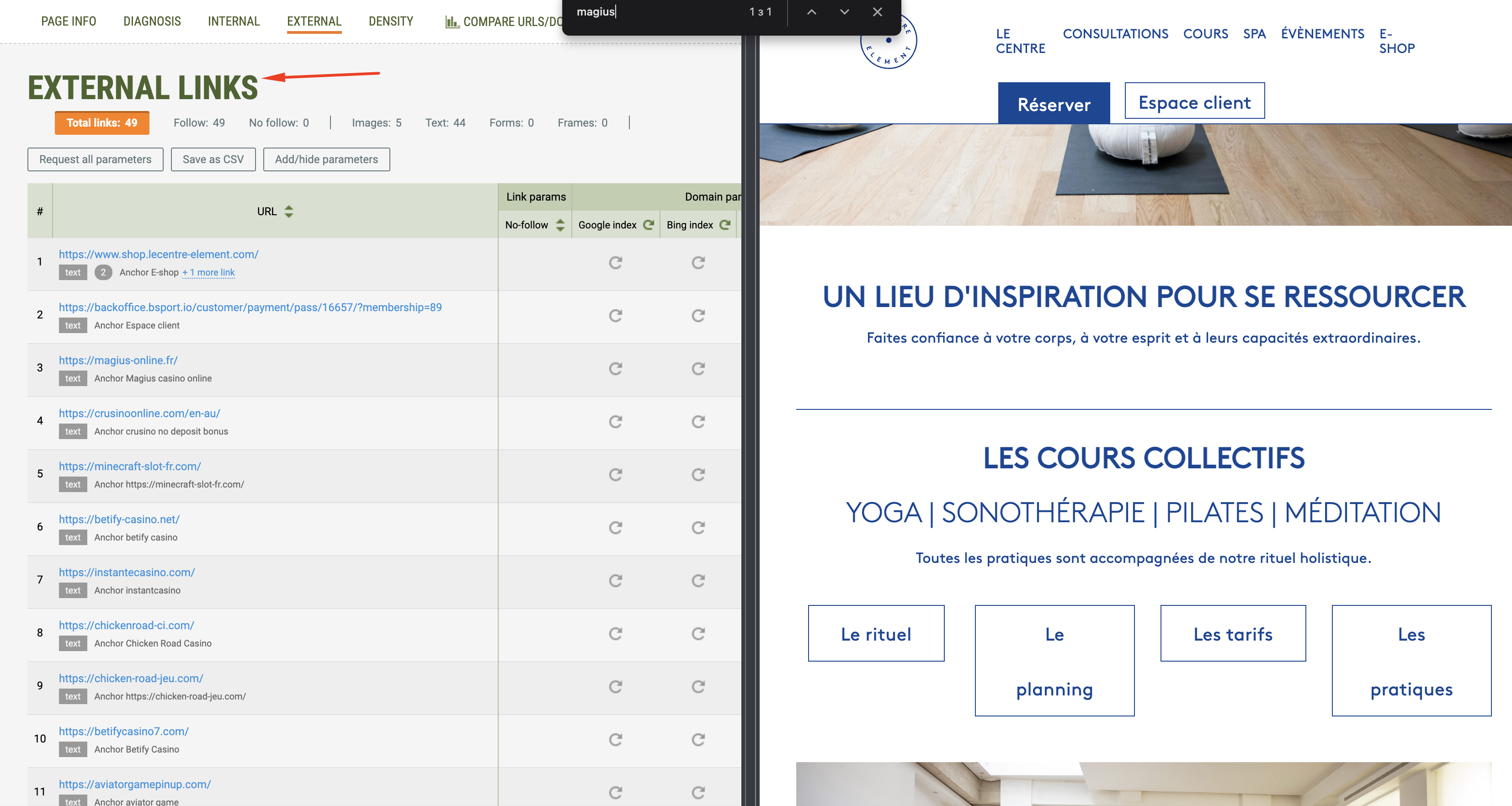Open Add/hide parameters
Viewport: 1512px width, 806px height.
[x=326, y=159]
